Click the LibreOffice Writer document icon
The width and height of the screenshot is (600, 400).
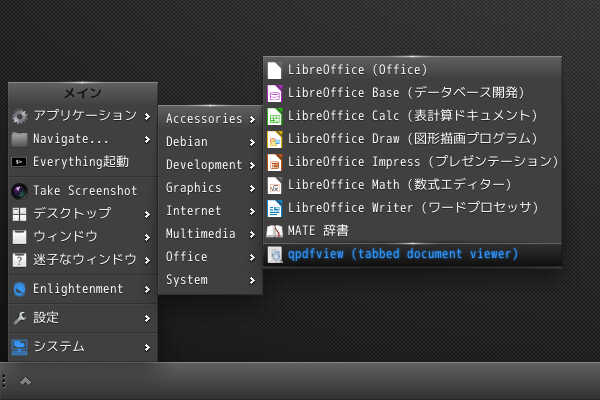(x=274, y=208)
